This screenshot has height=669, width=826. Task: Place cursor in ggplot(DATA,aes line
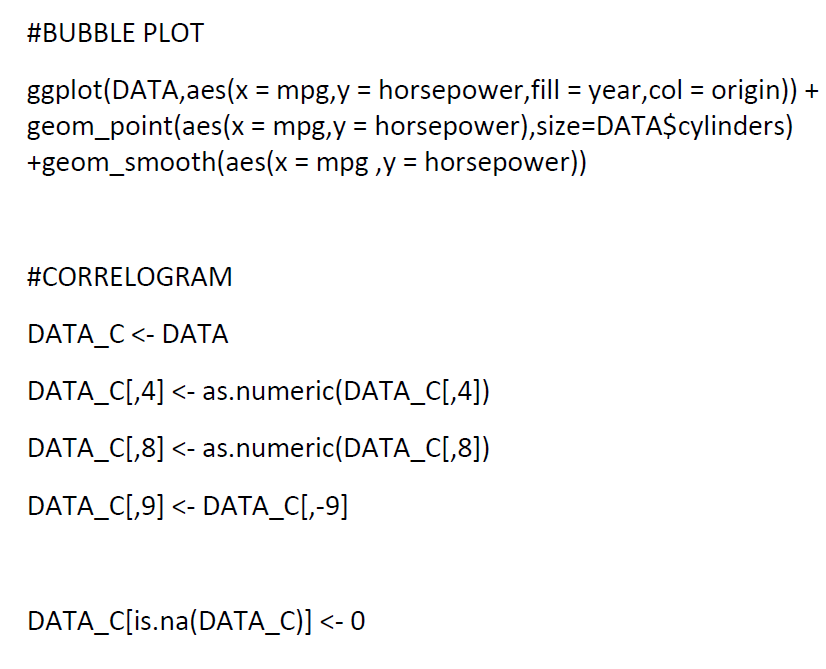point(422,90)
